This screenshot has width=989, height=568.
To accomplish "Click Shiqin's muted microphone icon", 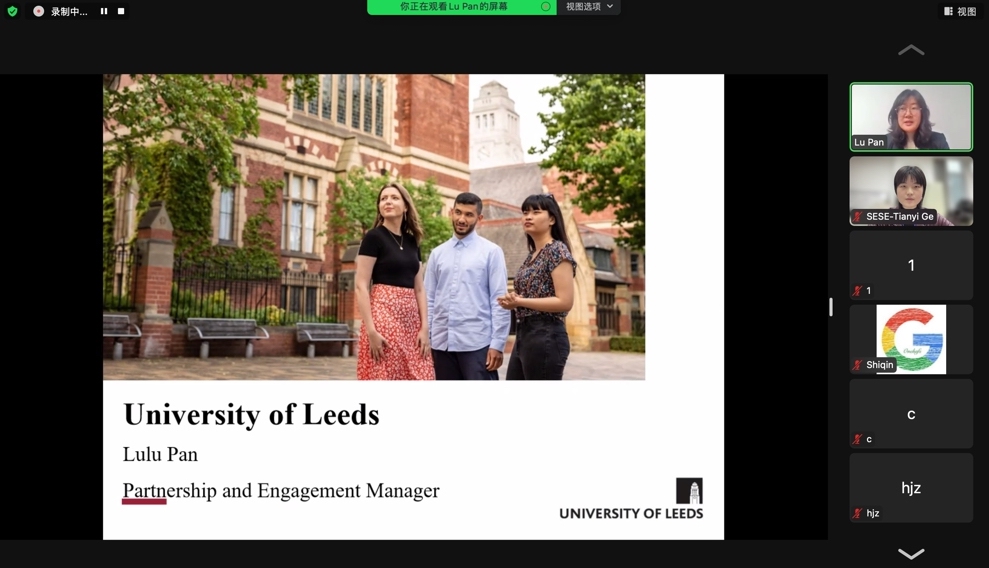I will 857,365.
